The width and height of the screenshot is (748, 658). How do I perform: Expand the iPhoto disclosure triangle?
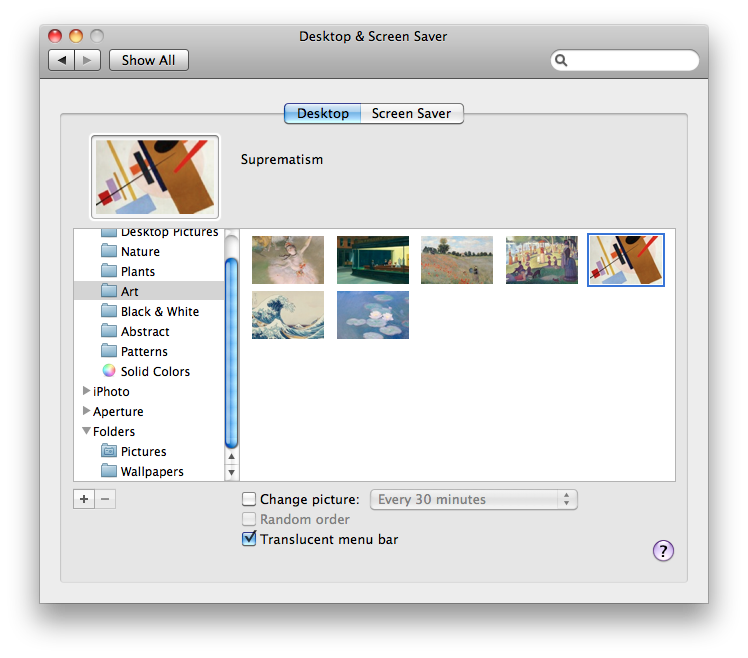pyautogui.click(x=86, y=391)
